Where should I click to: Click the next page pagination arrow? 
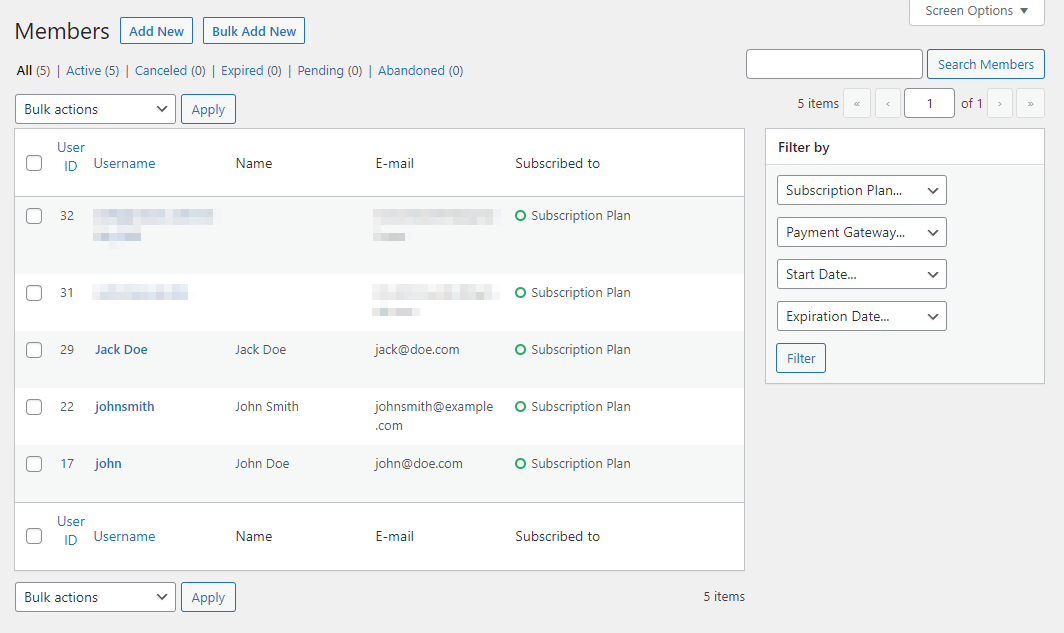pos(1000,104)
